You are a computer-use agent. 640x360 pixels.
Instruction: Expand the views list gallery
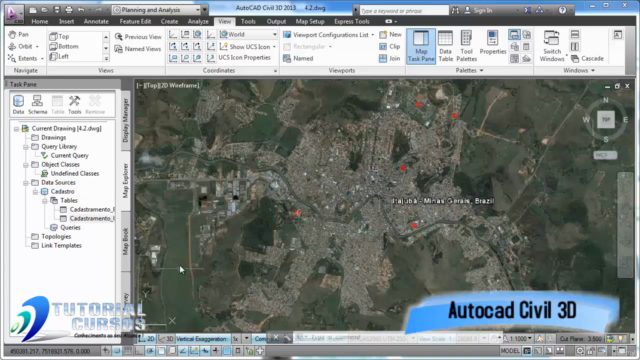click(106, 58)
